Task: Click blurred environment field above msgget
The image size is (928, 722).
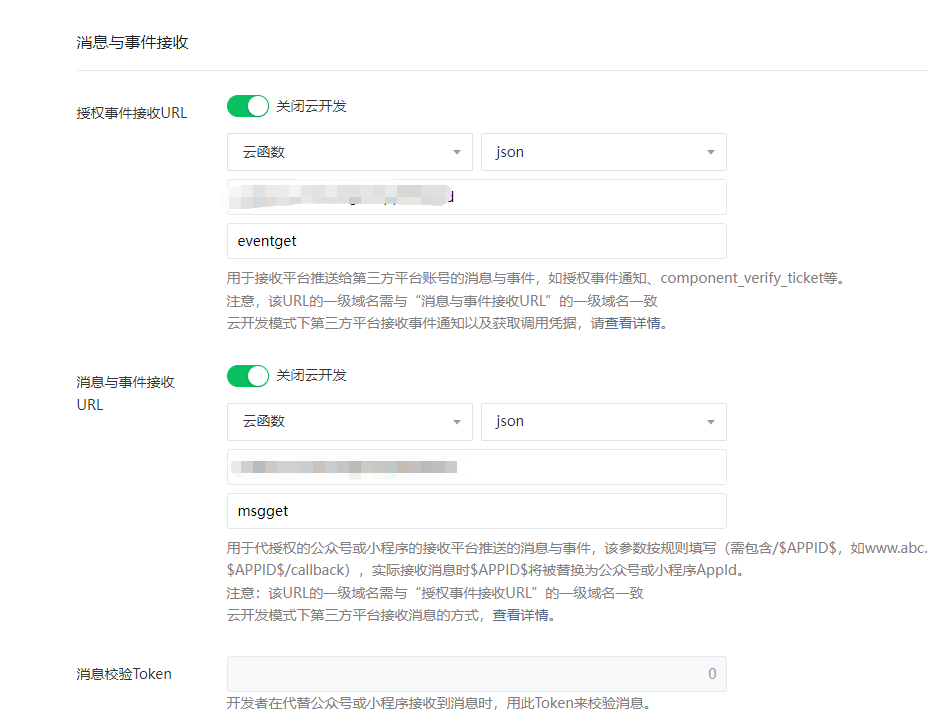Action: coord(476,467)
